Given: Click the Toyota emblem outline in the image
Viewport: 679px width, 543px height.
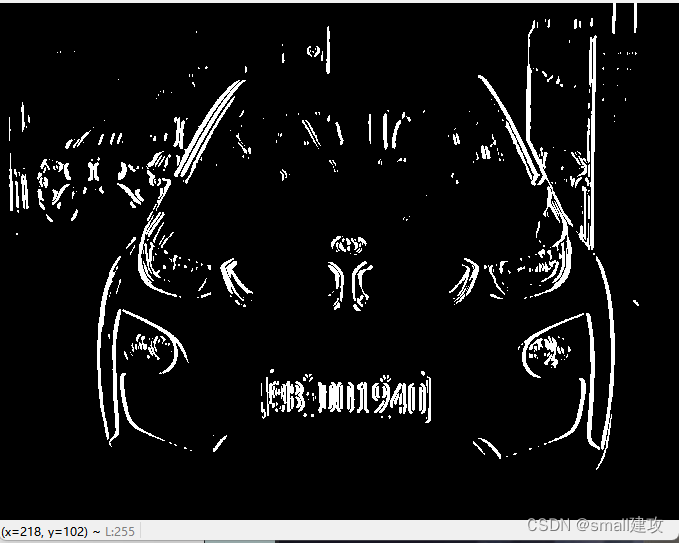Looking at the screenshot, I should (349, 245).
